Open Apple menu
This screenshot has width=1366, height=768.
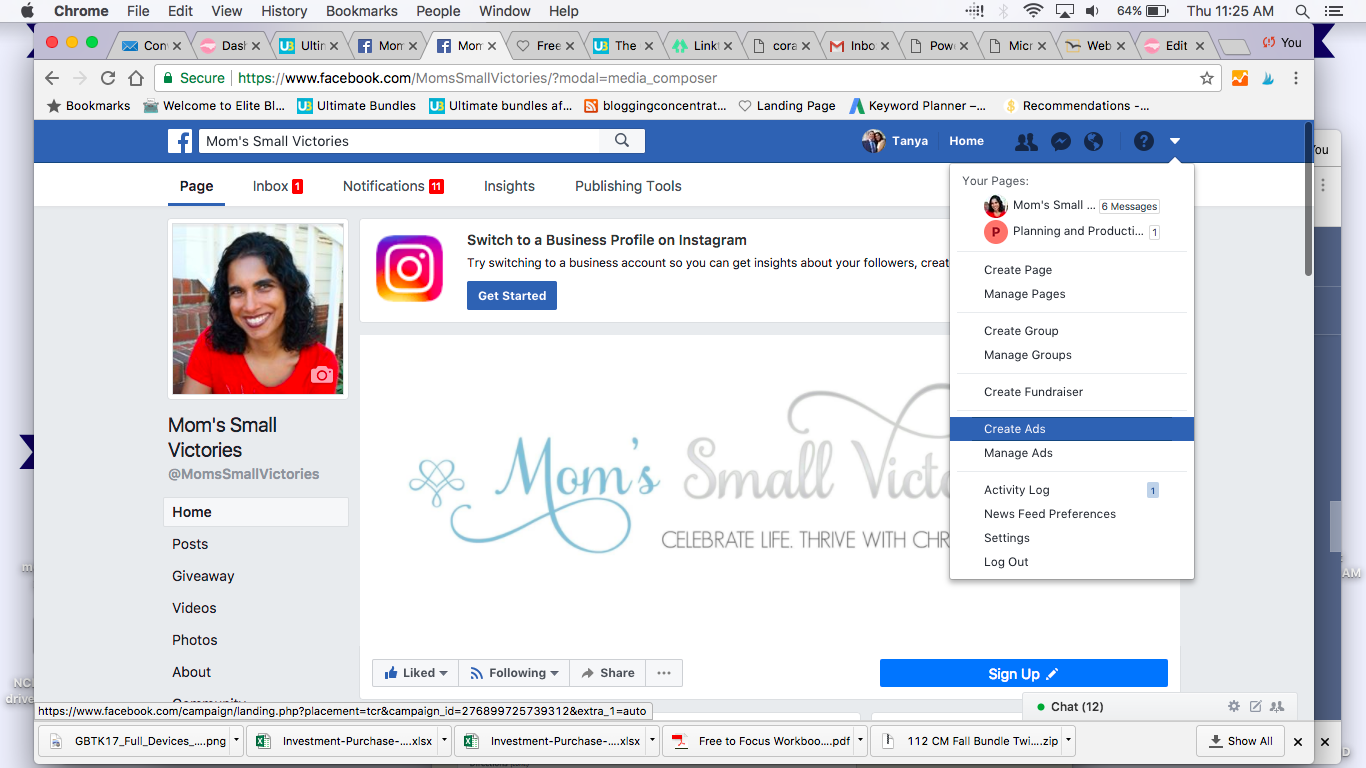26,11
